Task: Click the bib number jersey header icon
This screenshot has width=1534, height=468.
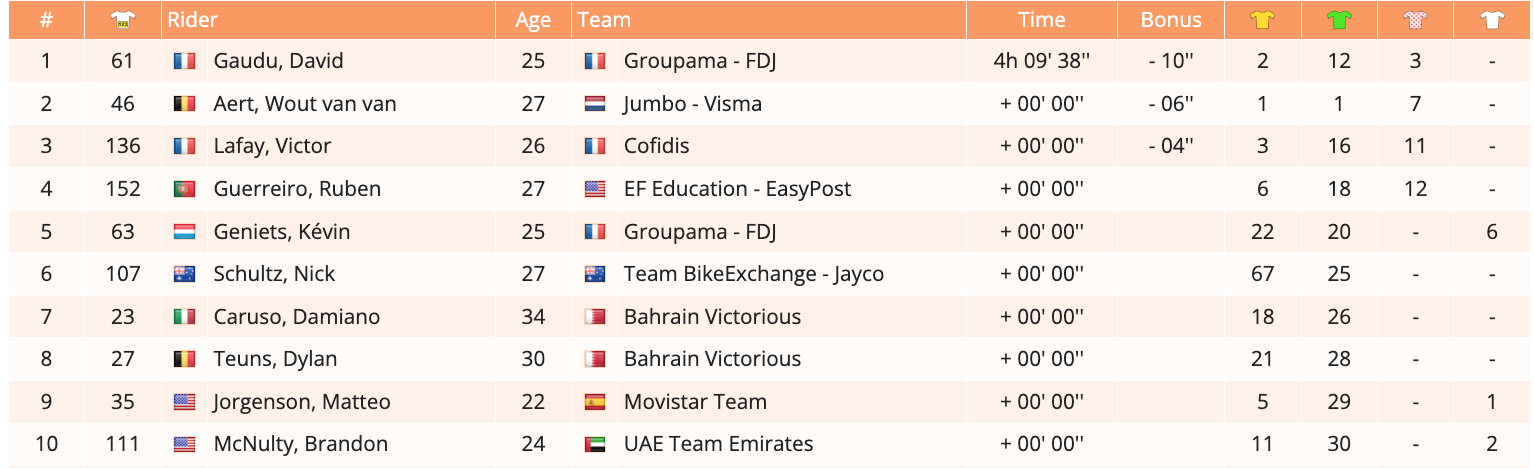Action: coord(122,20)
